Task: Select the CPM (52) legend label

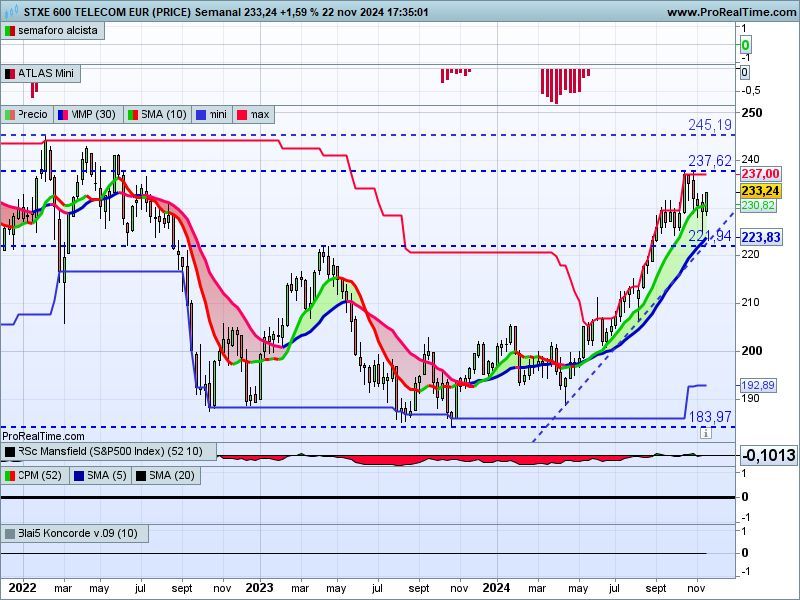Action: click(40, 476)
